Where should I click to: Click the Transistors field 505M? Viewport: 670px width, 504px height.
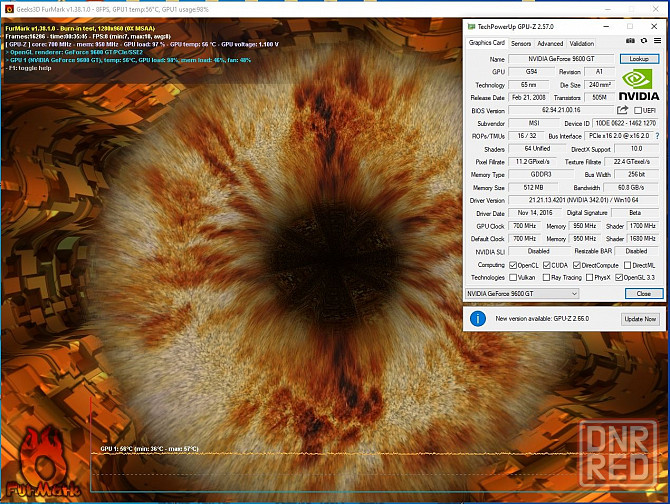pos(599,97)
